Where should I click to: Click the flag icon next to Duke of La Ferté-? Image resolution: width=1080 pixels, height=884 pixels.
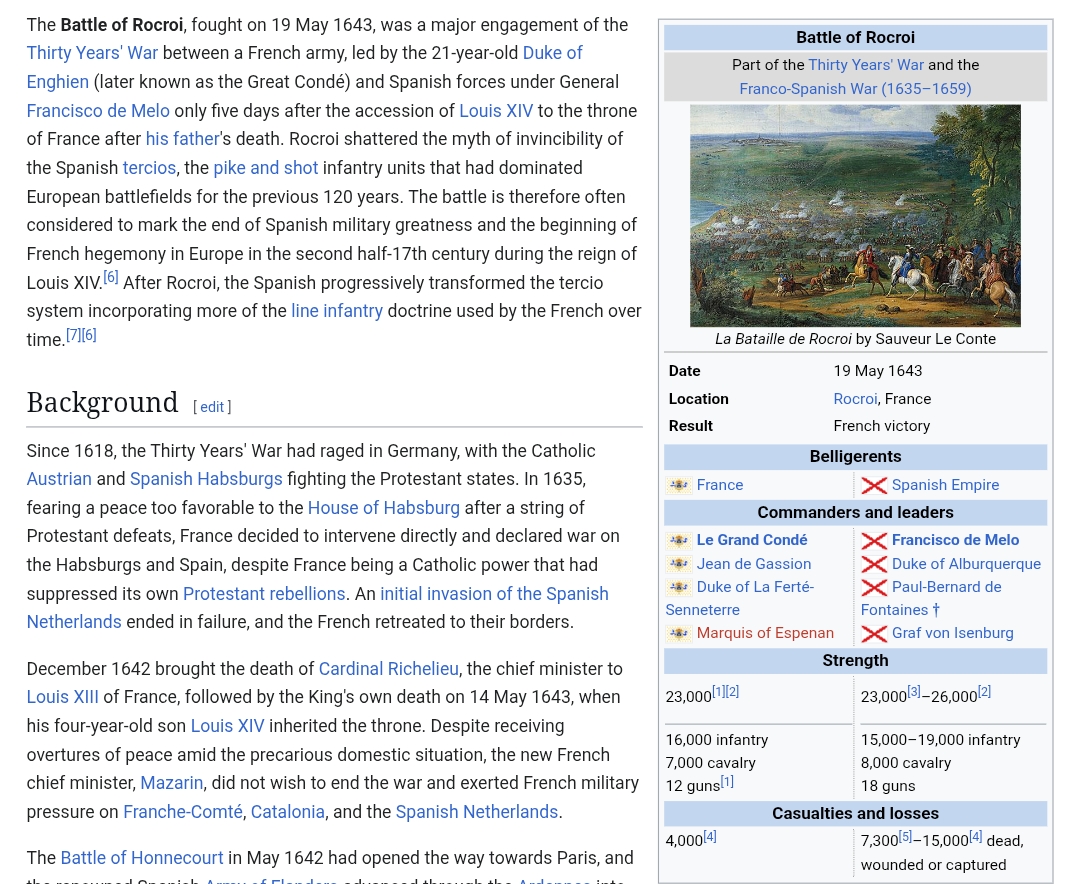678,587
